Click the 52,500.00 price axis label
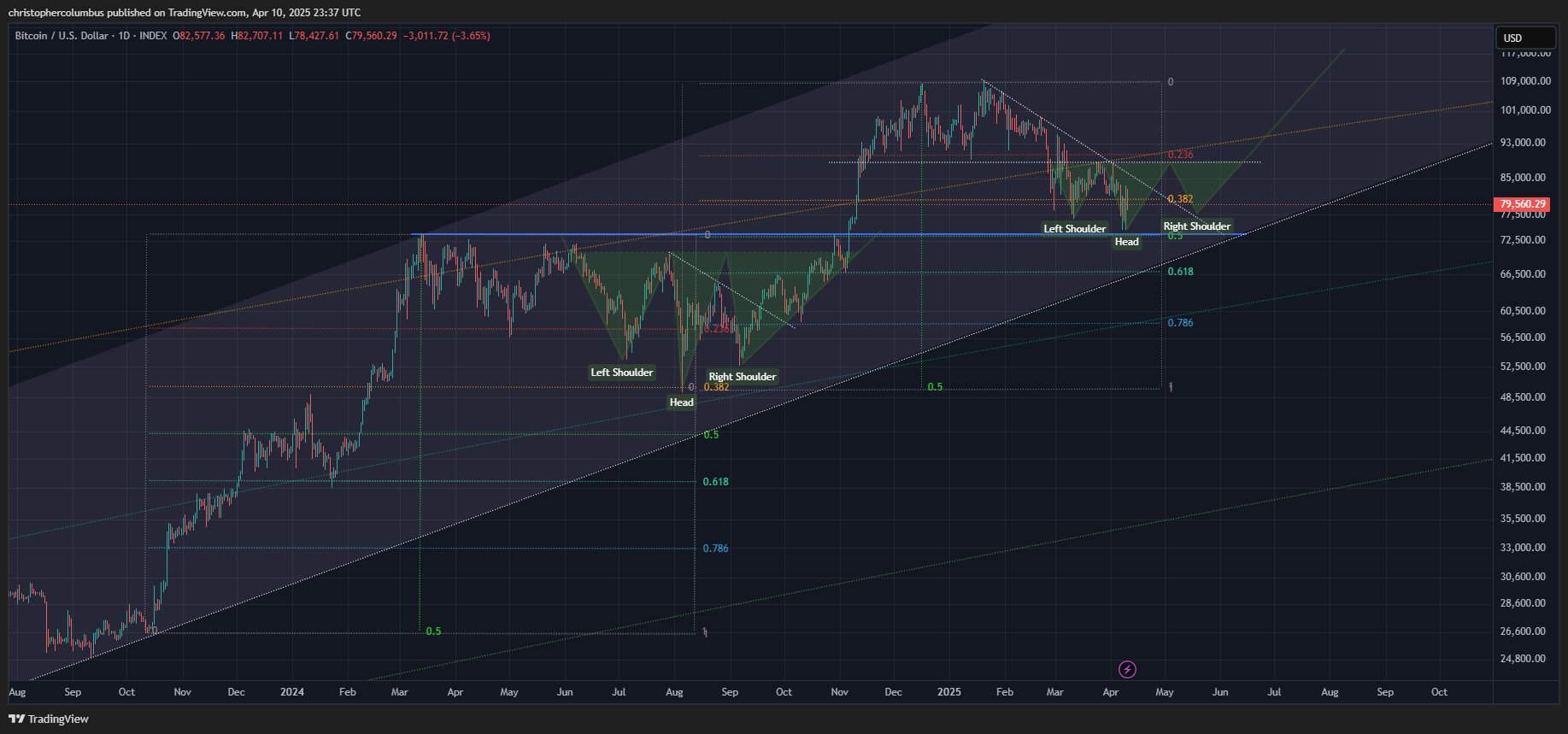 click(1524, 367)
